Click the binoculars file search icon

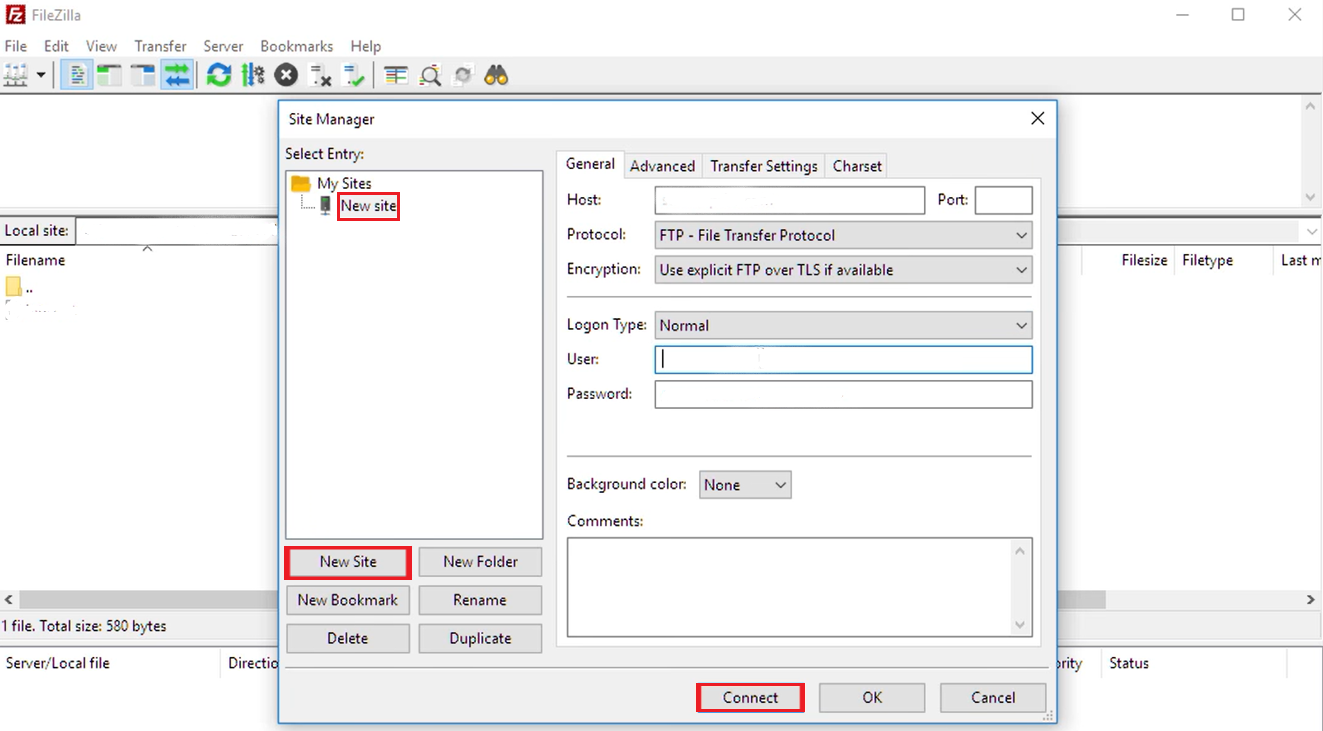point(496,75)
